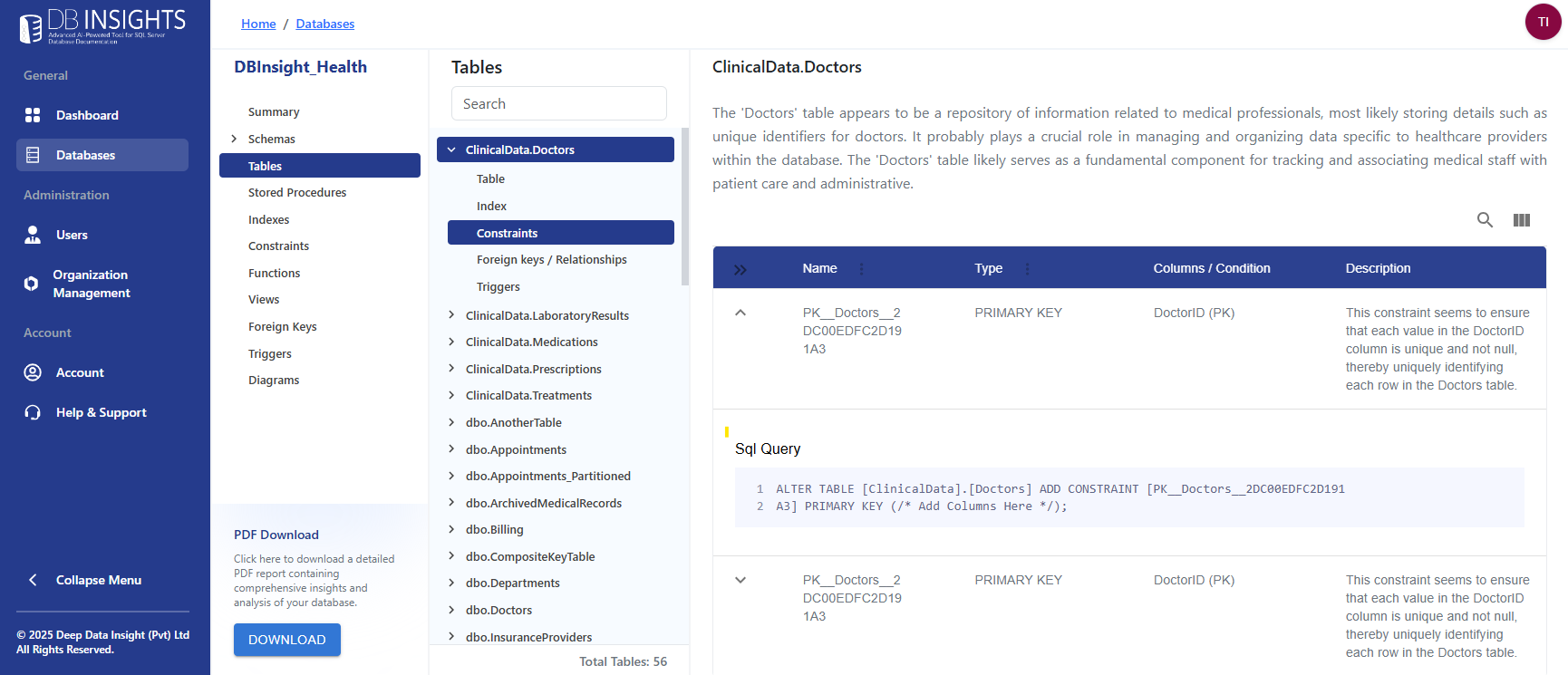Select Foreign keys / Relationships item
Viewport: 1568px width, 675px height.
click(x=551, y=260)
